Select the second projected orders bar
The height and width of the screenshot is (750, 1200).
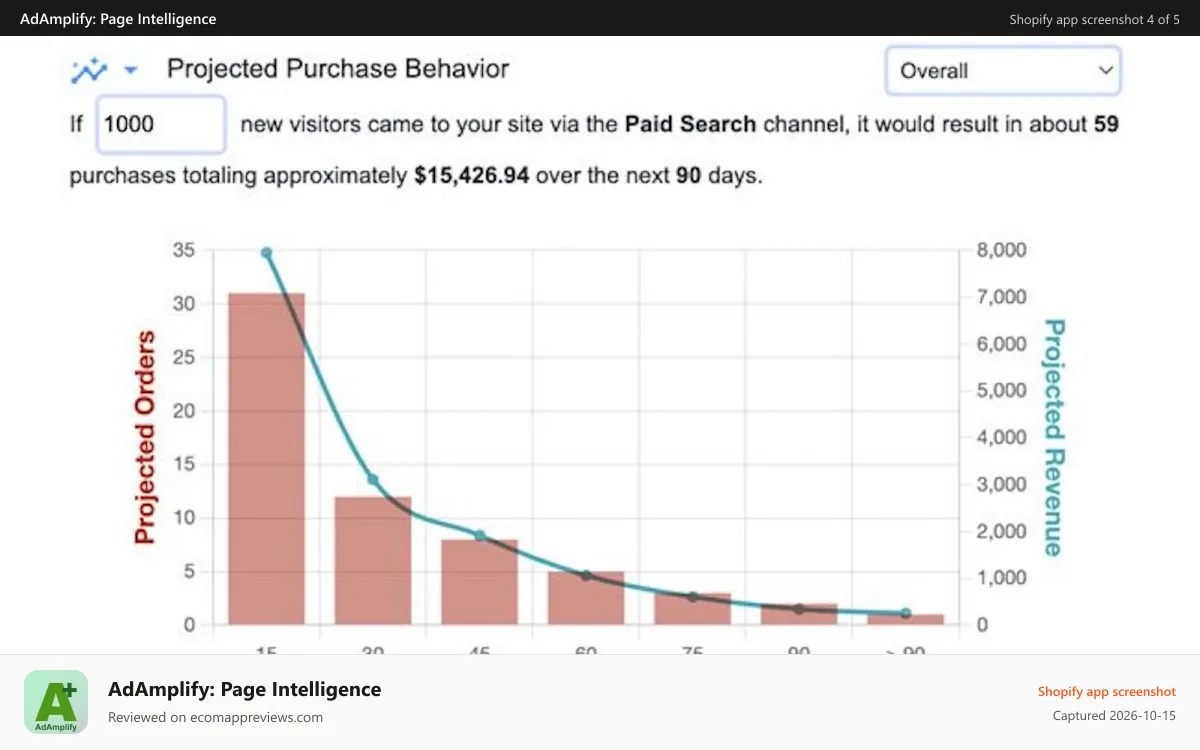tap(373, 561)
